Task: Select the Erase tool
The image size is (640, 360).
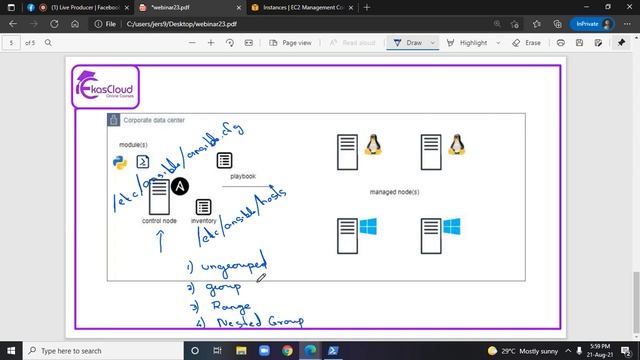Action: (527, 43)
